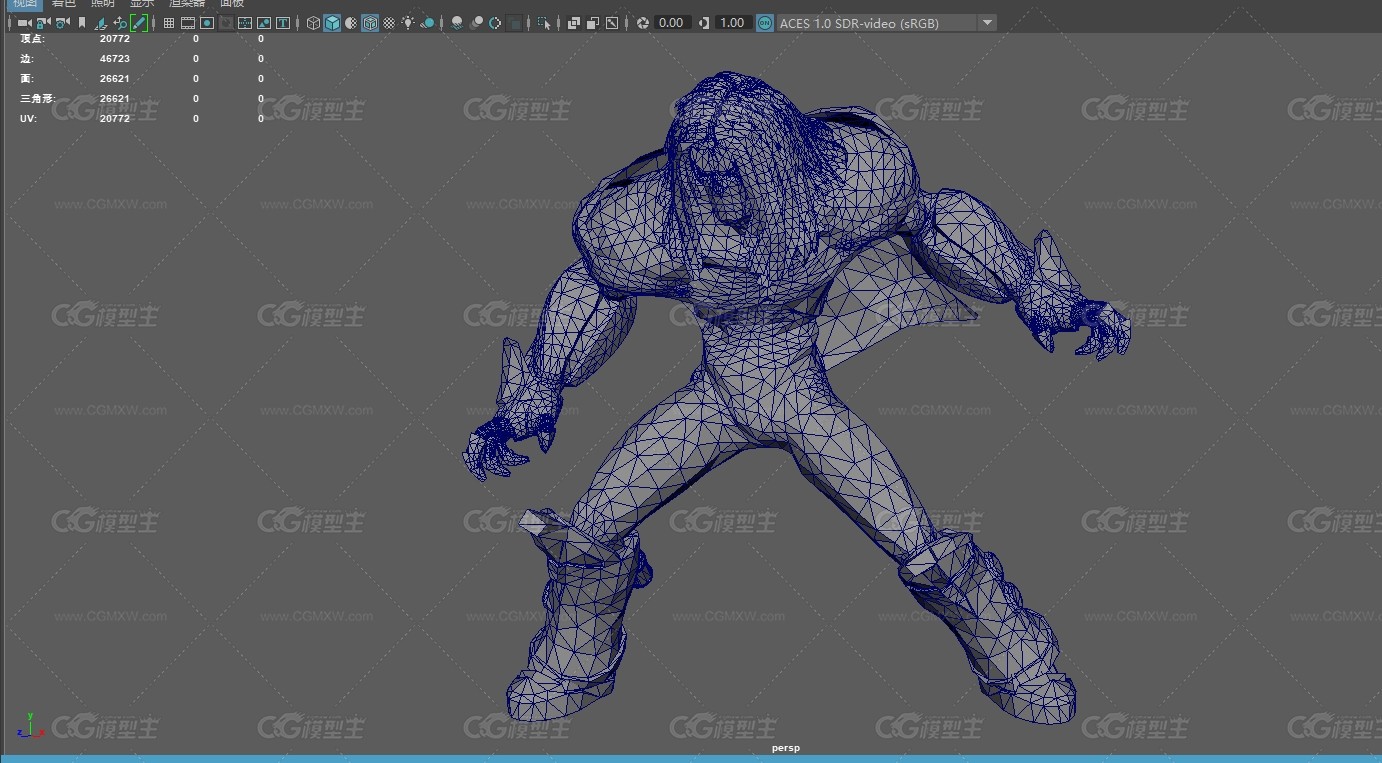Click the 2D Pan/Zoom icon
Image resolution: width=1382 pixels, height=763 pixels.
(x=120, y=23)
